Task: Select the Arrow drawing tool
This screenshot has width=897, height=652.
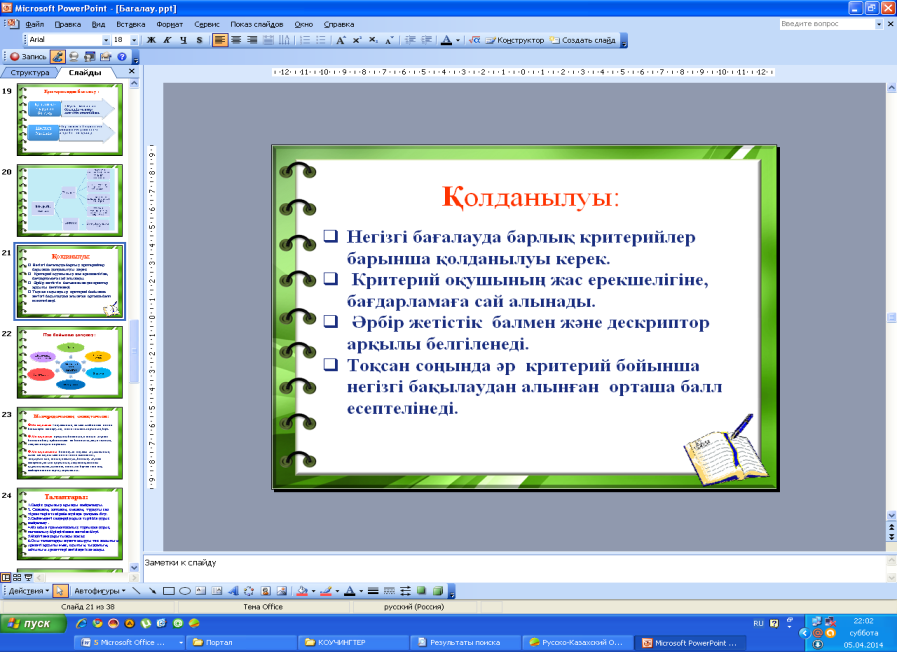Action: 152,591
